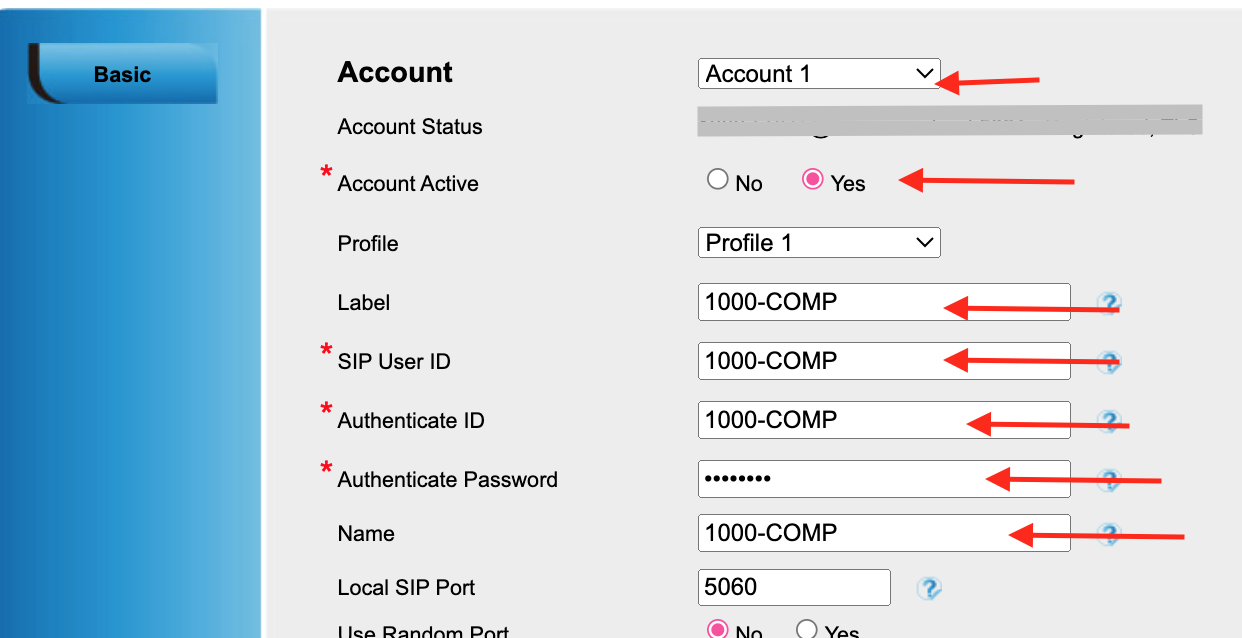Set Use Random Port to Yes
Screen dimensions: 1242x638
coord(806,630)
